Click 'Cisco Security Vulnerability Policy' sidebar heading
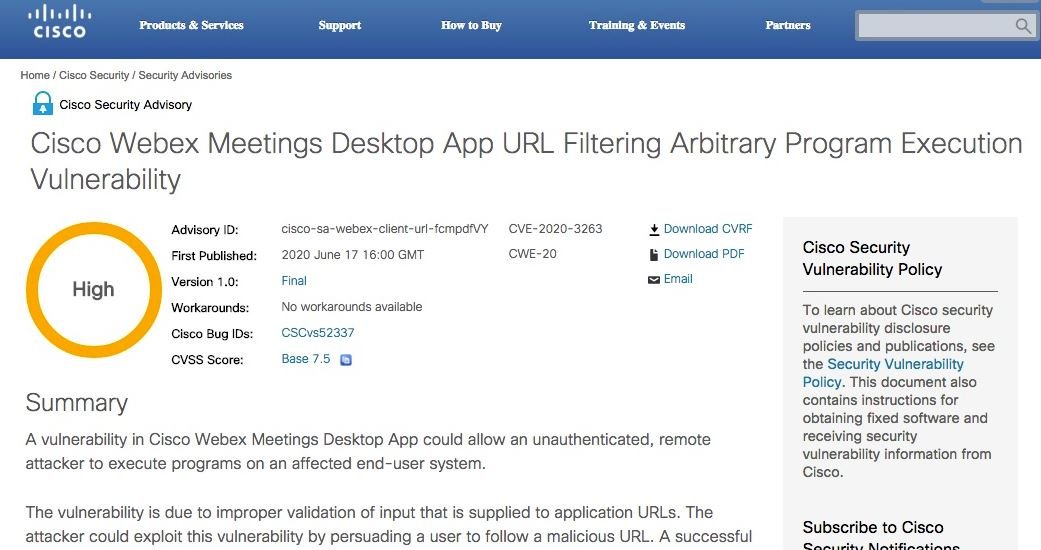 (872, 258)
